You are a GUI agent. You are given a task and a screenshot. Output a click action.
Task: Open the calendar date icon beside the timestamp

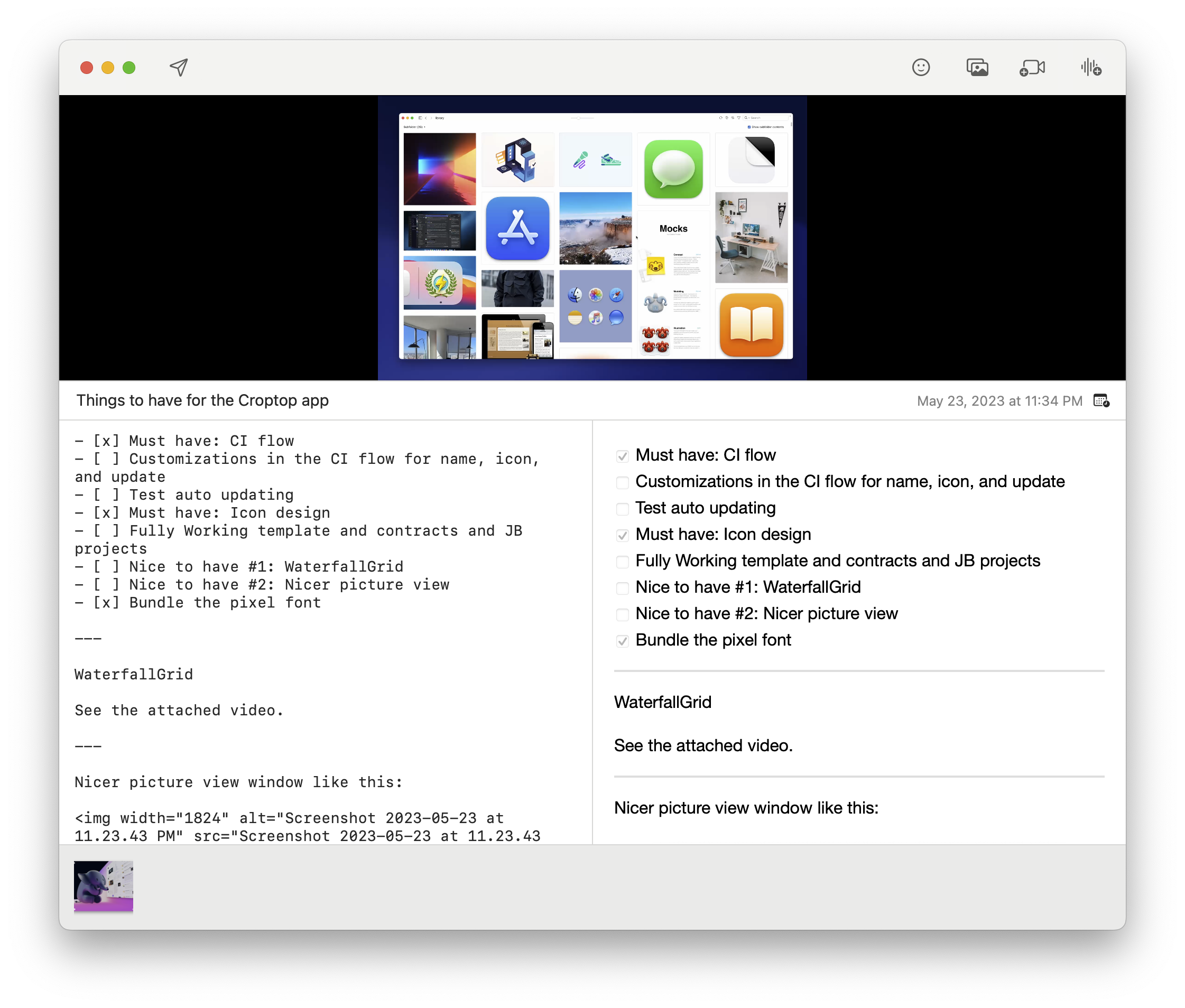pos(1101,400)
